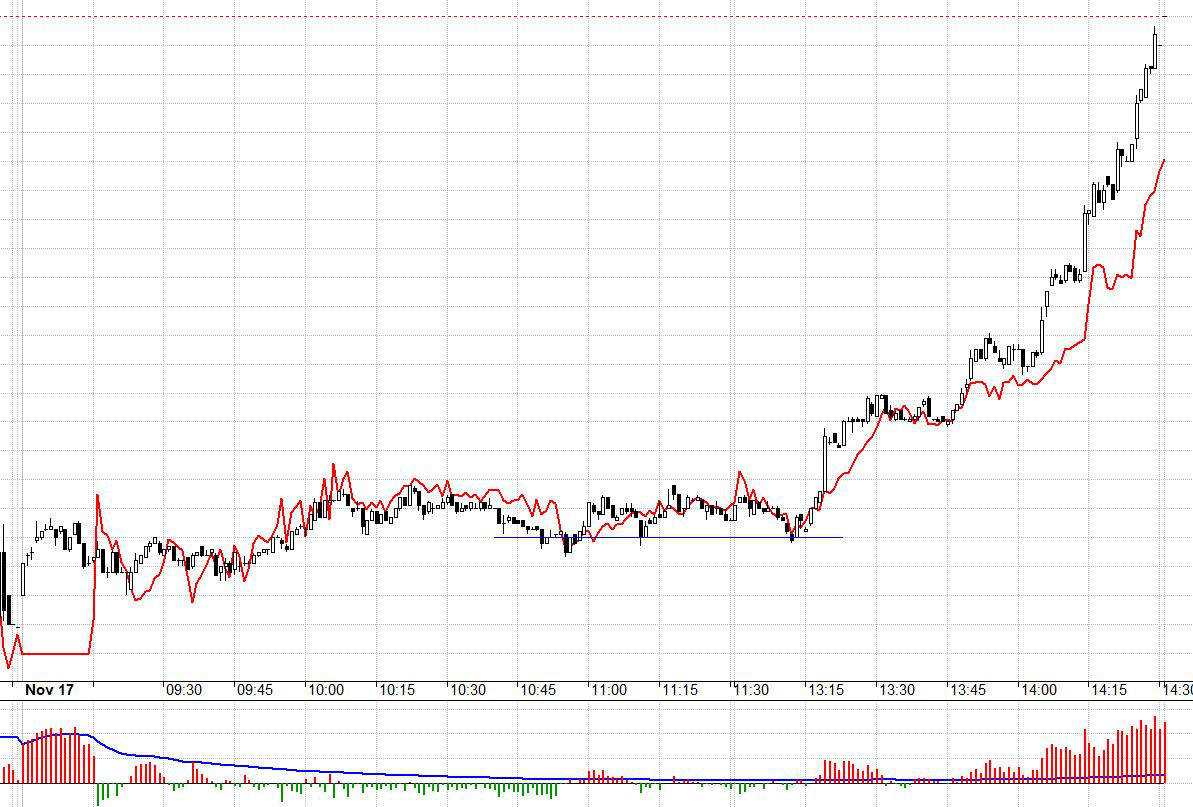This screenshot has height=807, width=1193.
Task: Click the 10:45 time axis label
Action: point(538,690)
